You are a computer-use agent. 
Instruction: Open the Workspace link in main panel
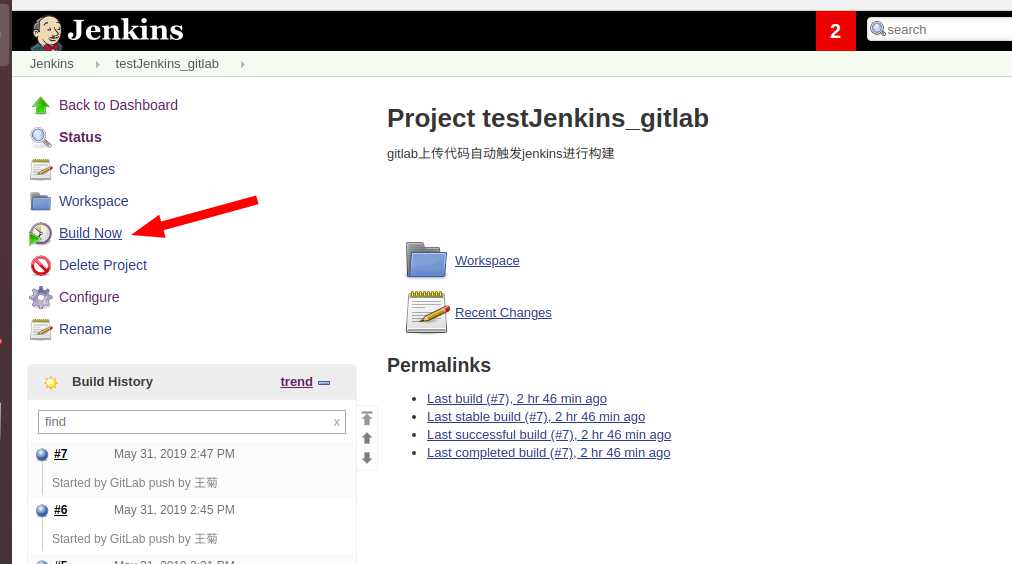487,261
